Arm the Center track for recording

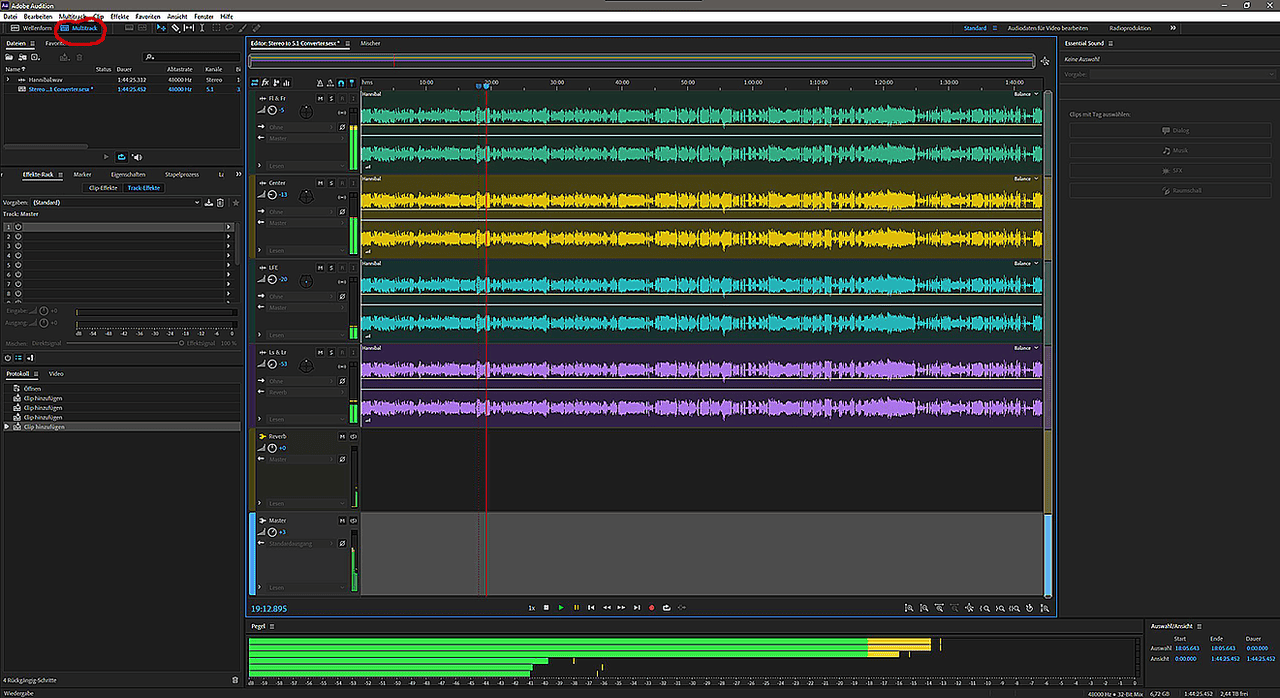click(x=342, y=183)
